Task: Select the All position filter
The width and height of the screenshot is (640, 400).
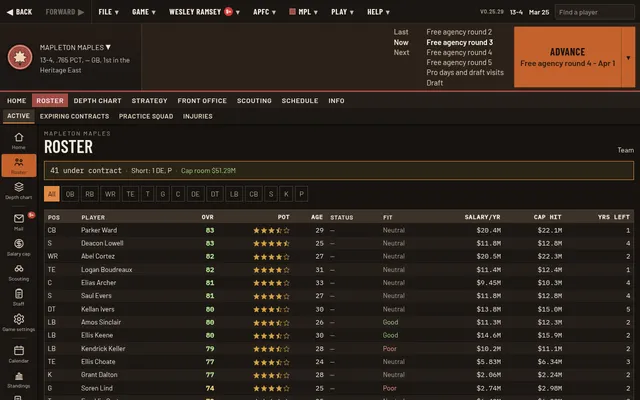Action: (52, 194)
